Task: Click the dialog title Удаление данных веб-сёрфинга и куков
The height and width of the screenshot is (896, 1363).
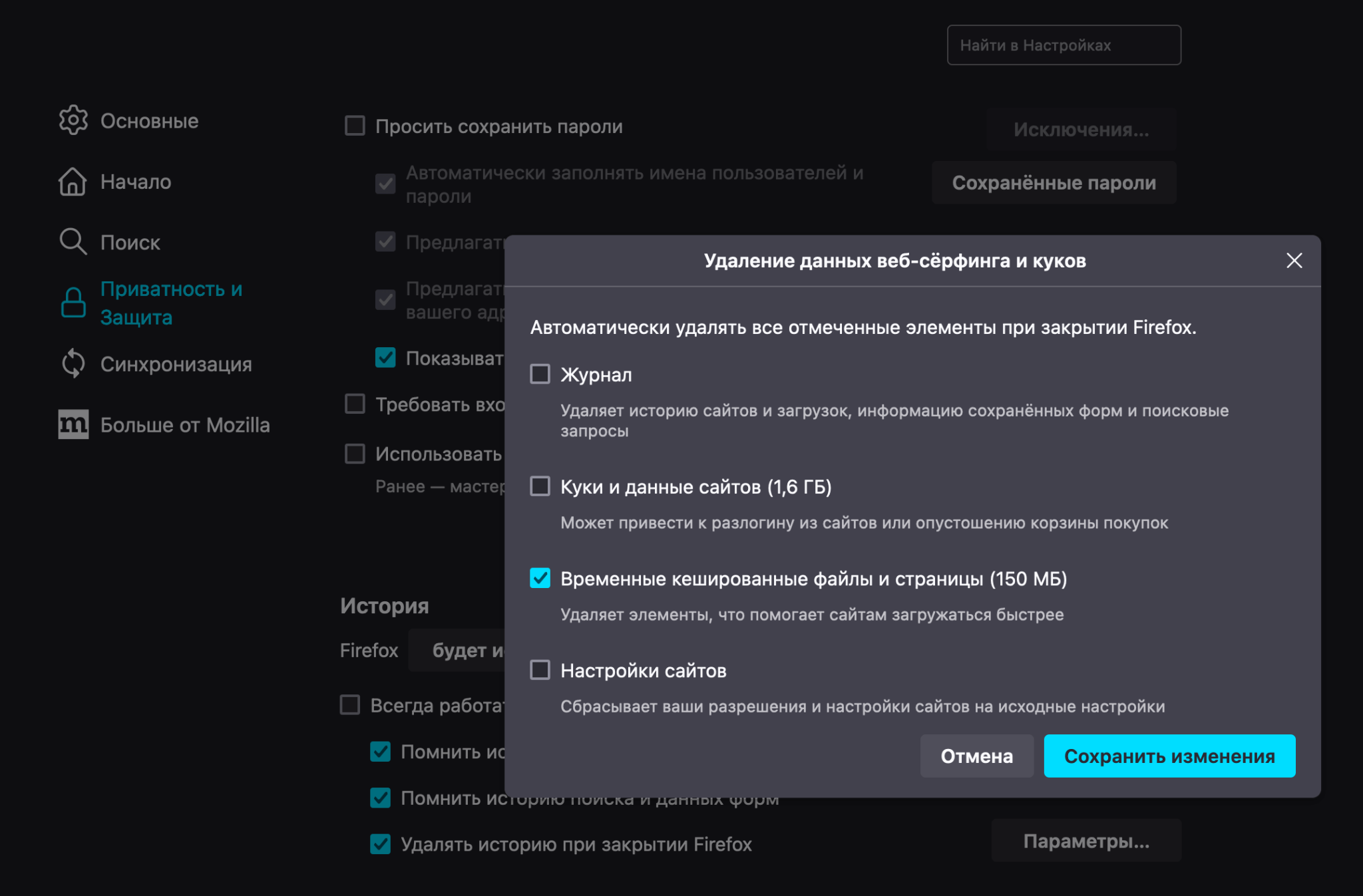Action: coord(894,260)
